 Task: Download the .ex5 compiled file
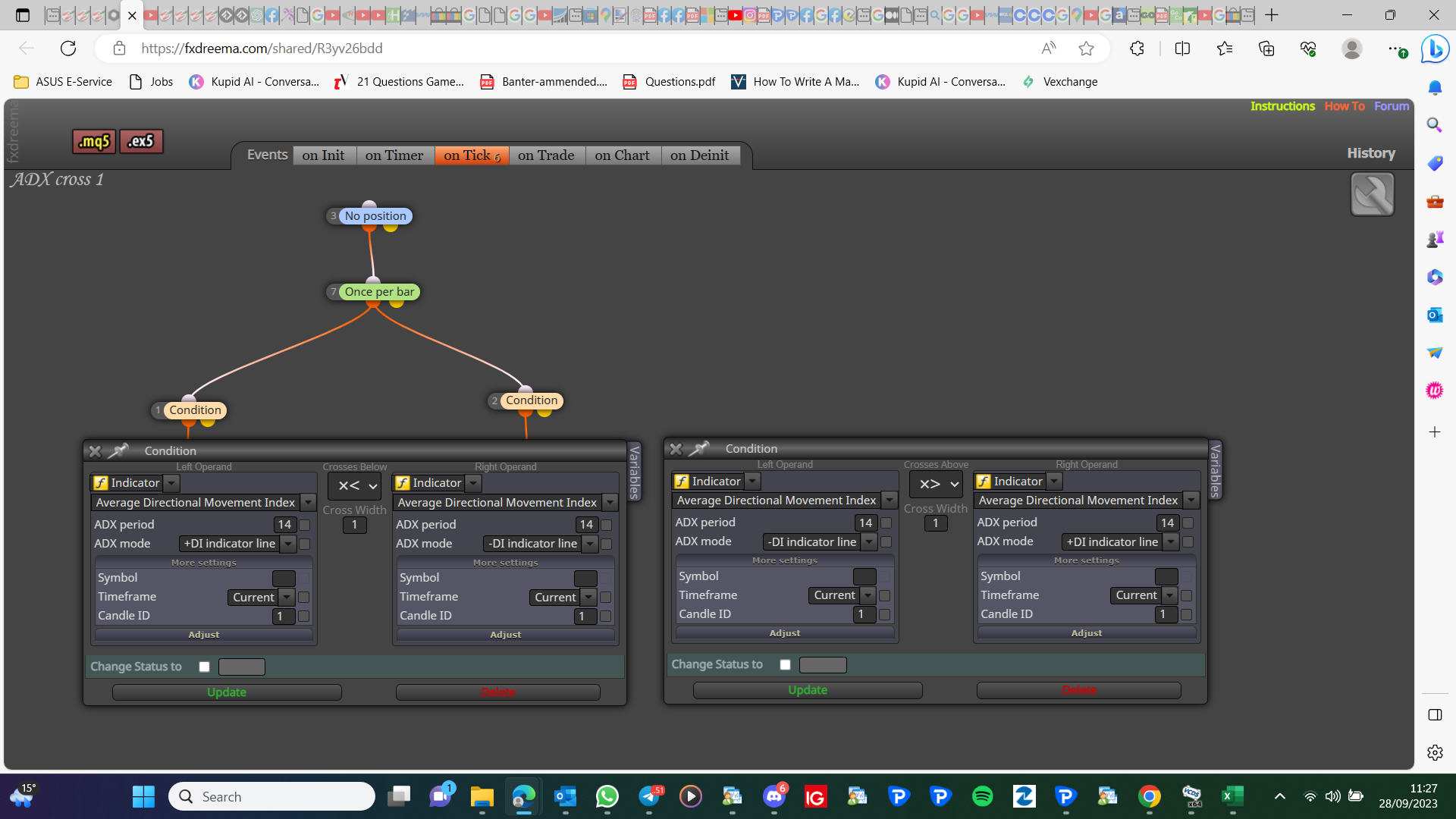tap(141, 141)
